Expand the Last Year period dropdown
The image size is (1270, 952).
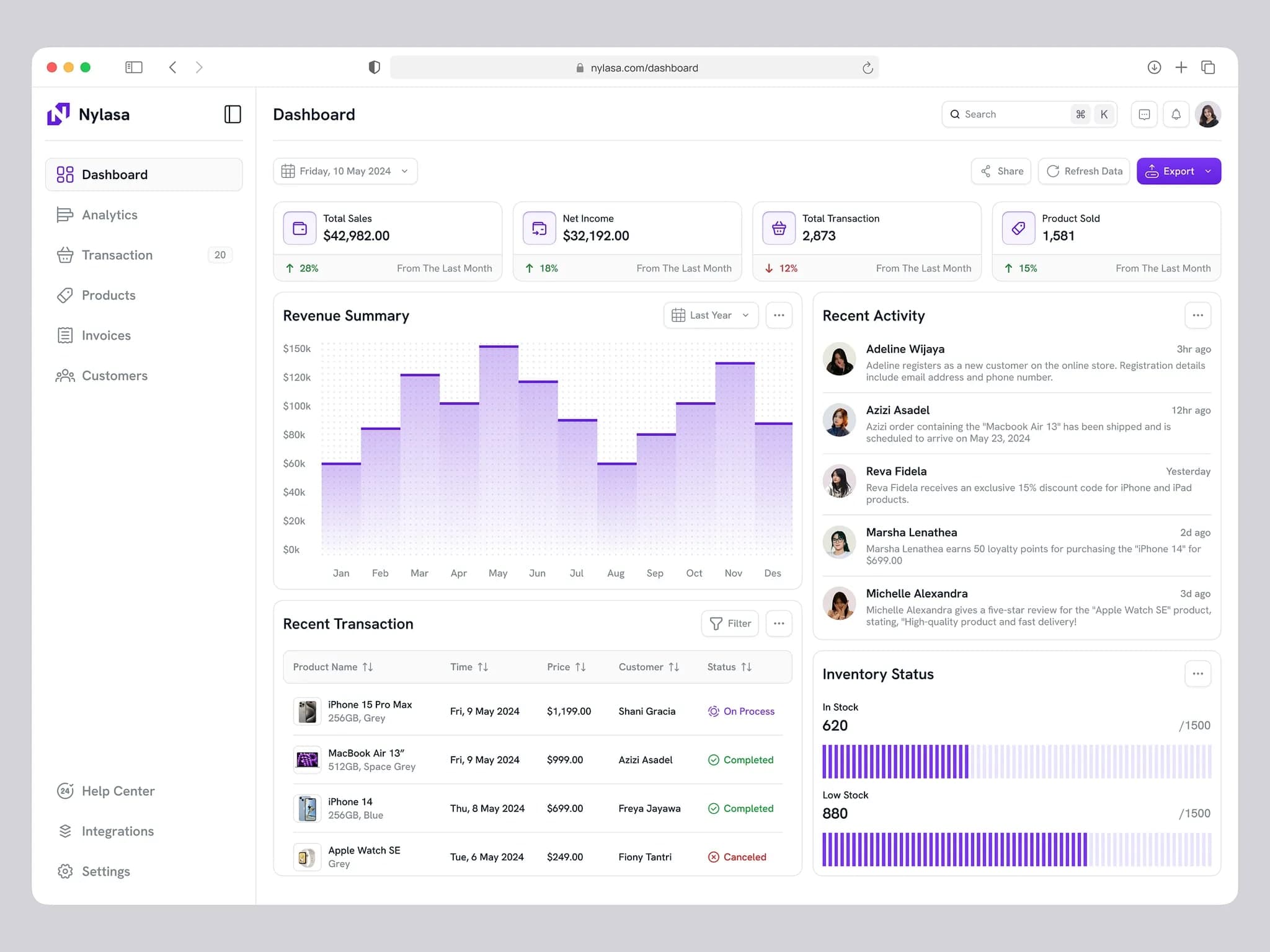pyautogui.click(x=711, y=315)
